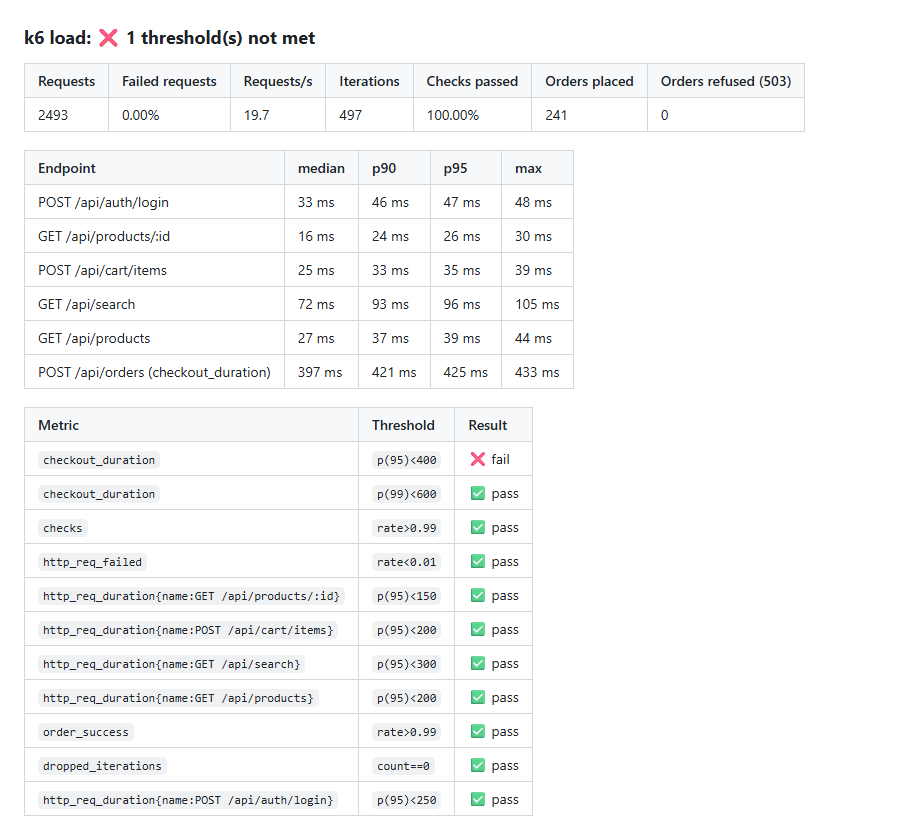Click the pass checkmark for order_success

coord(478,732)
